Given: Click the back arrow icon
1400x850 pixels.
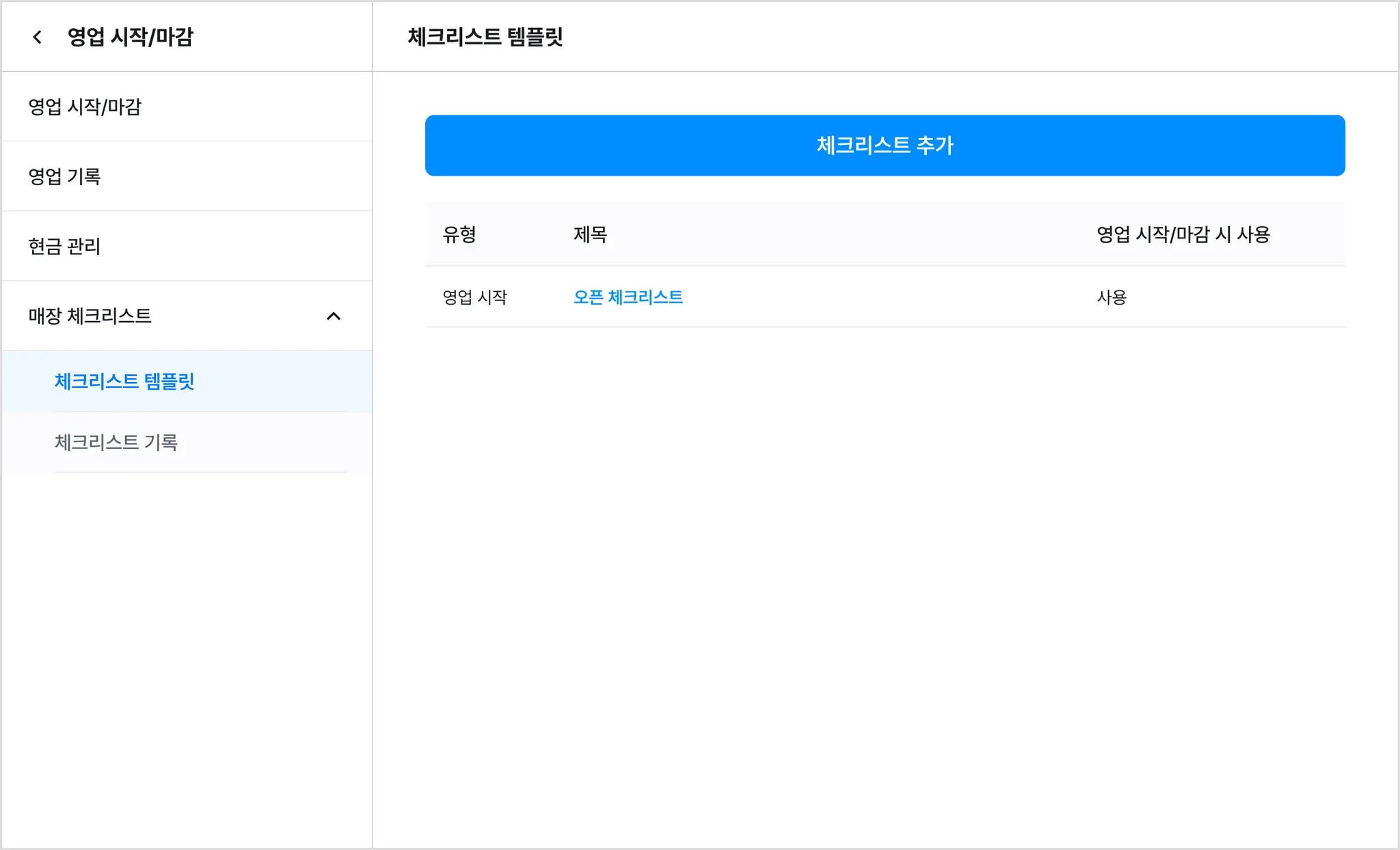Looking at the screenshot, I should (38, 37).
